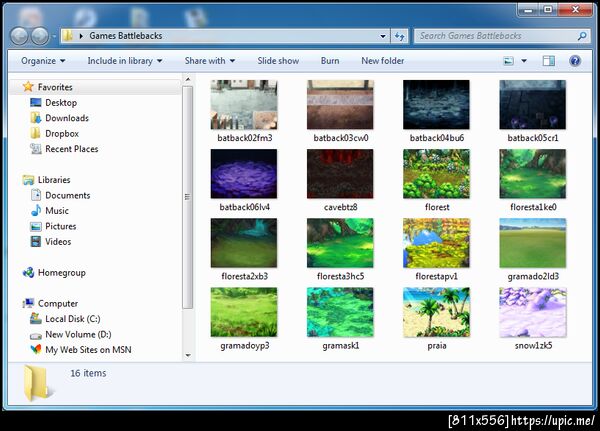
Task: Select Downloads in navigation pane
Action: click(x=67, y=118)
